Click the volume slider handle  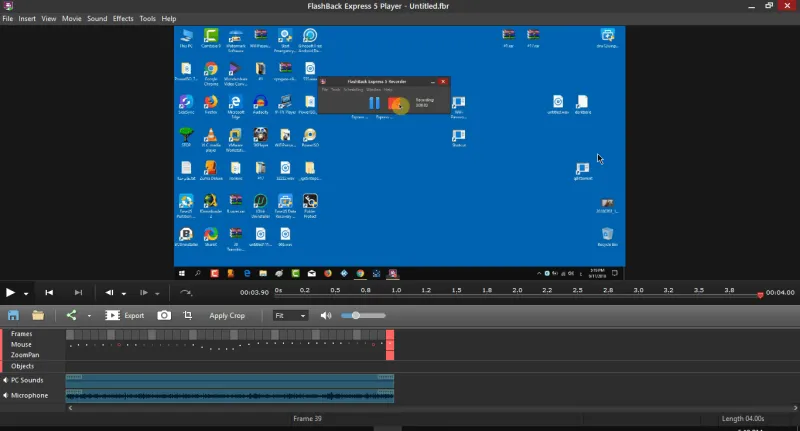356,315
